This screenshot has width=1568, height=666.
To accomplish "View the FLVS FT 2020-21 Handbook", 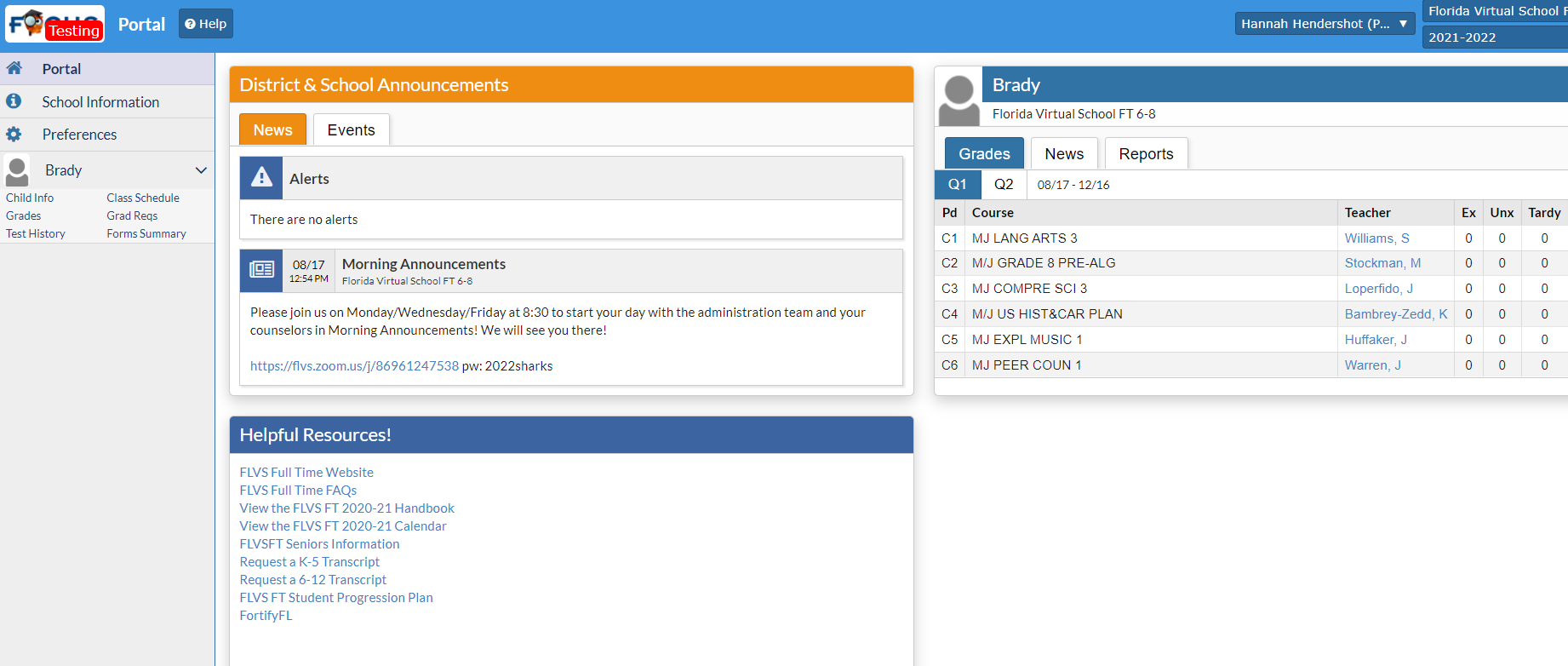I will (x=346, y=508).
